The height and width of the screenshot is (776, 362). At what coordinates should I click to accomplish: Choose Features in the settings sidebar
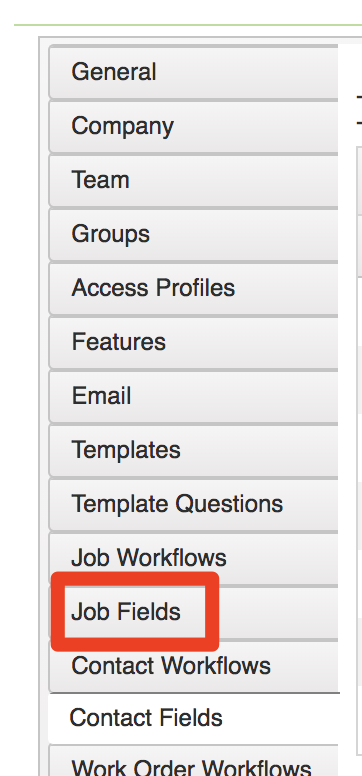(194, 342)
